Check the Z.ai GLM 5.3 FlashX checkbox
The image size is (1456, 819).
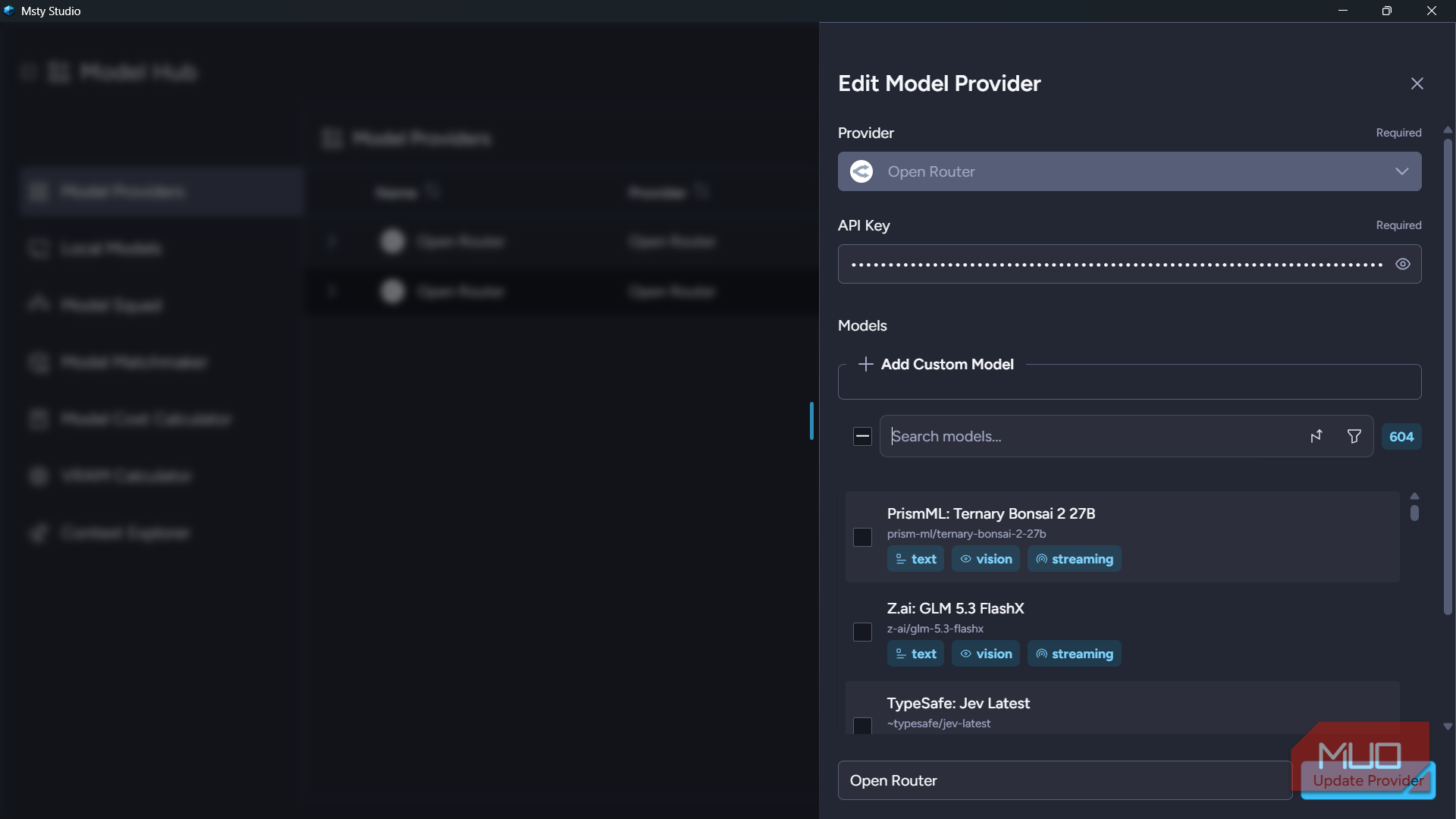click(x=862, y=632)
